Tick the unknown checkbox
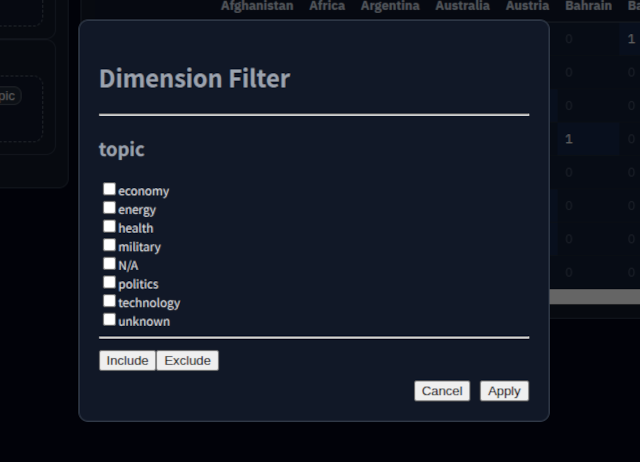Viewport: 640px width, 462px height. [x=109, y=319]
